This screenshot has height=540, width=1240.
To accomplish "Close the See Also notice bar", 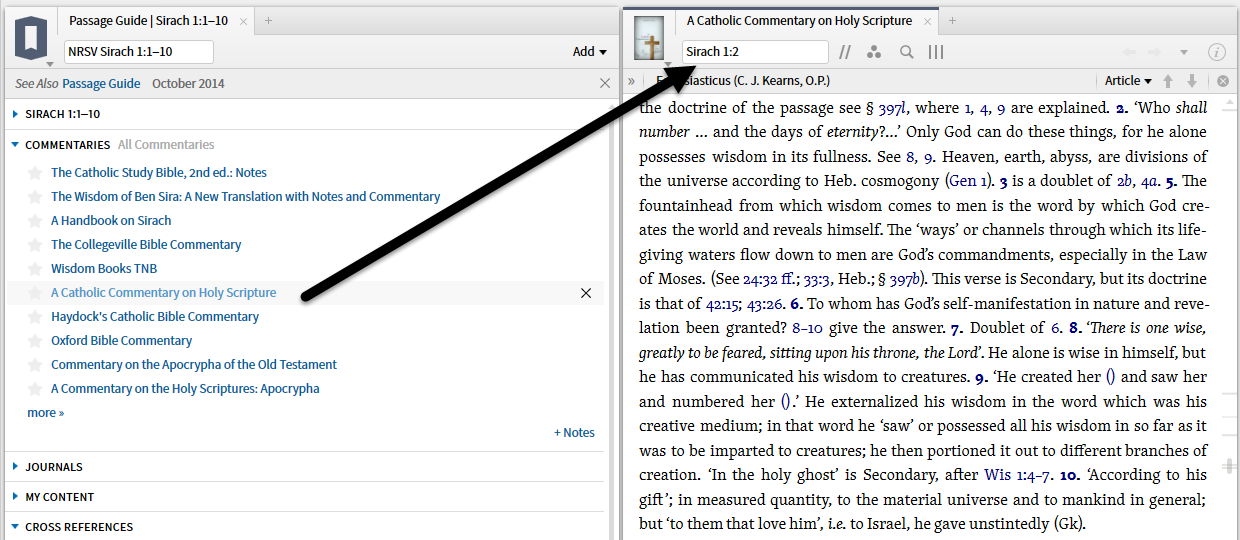I will click(605, 84).
